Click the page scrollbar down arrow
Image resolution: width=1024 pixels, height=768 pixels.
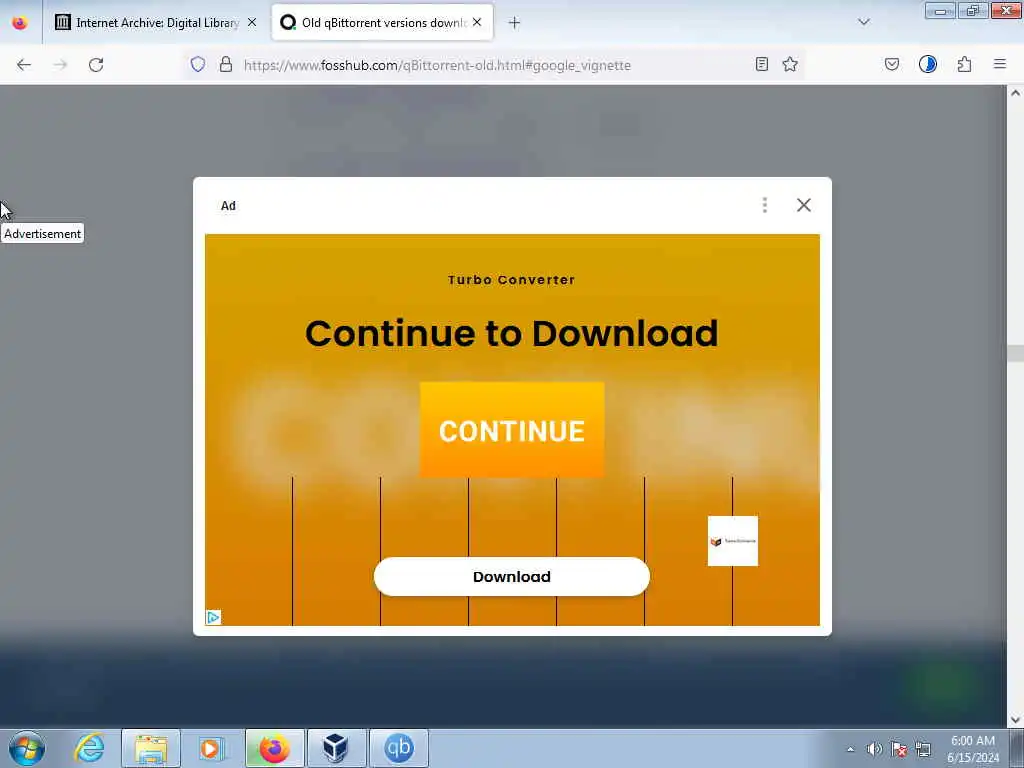pyautogui.click(x=1016, y=720)
